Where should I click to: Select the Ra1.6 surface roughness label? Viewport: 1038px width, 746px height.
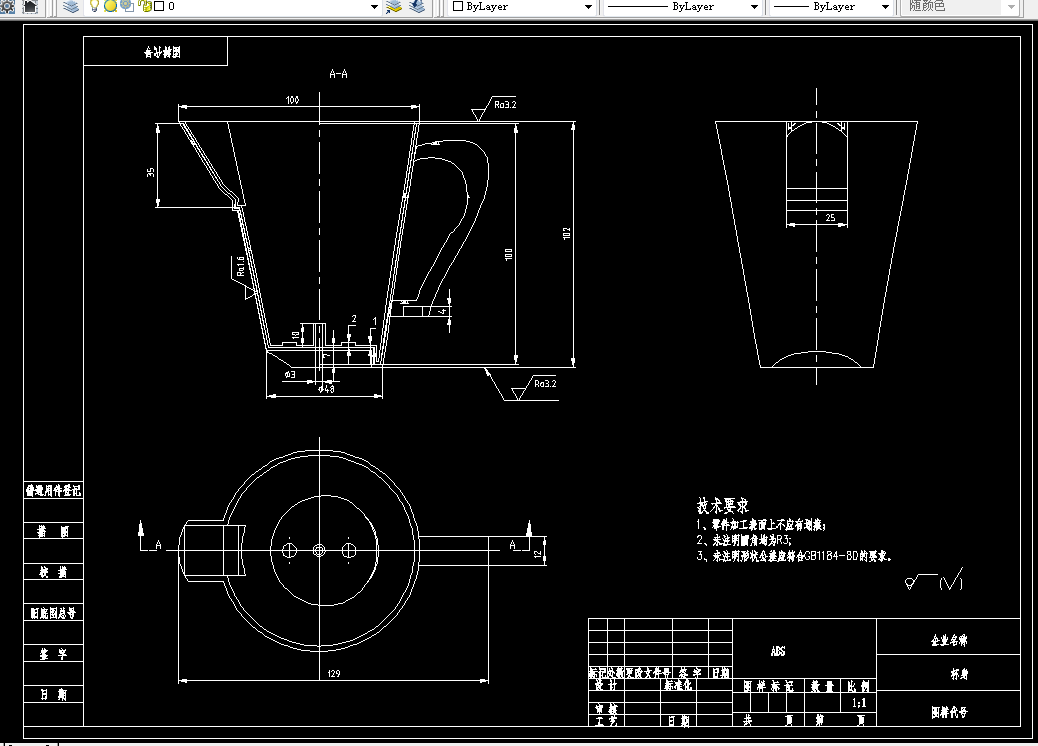coord(241,266)
